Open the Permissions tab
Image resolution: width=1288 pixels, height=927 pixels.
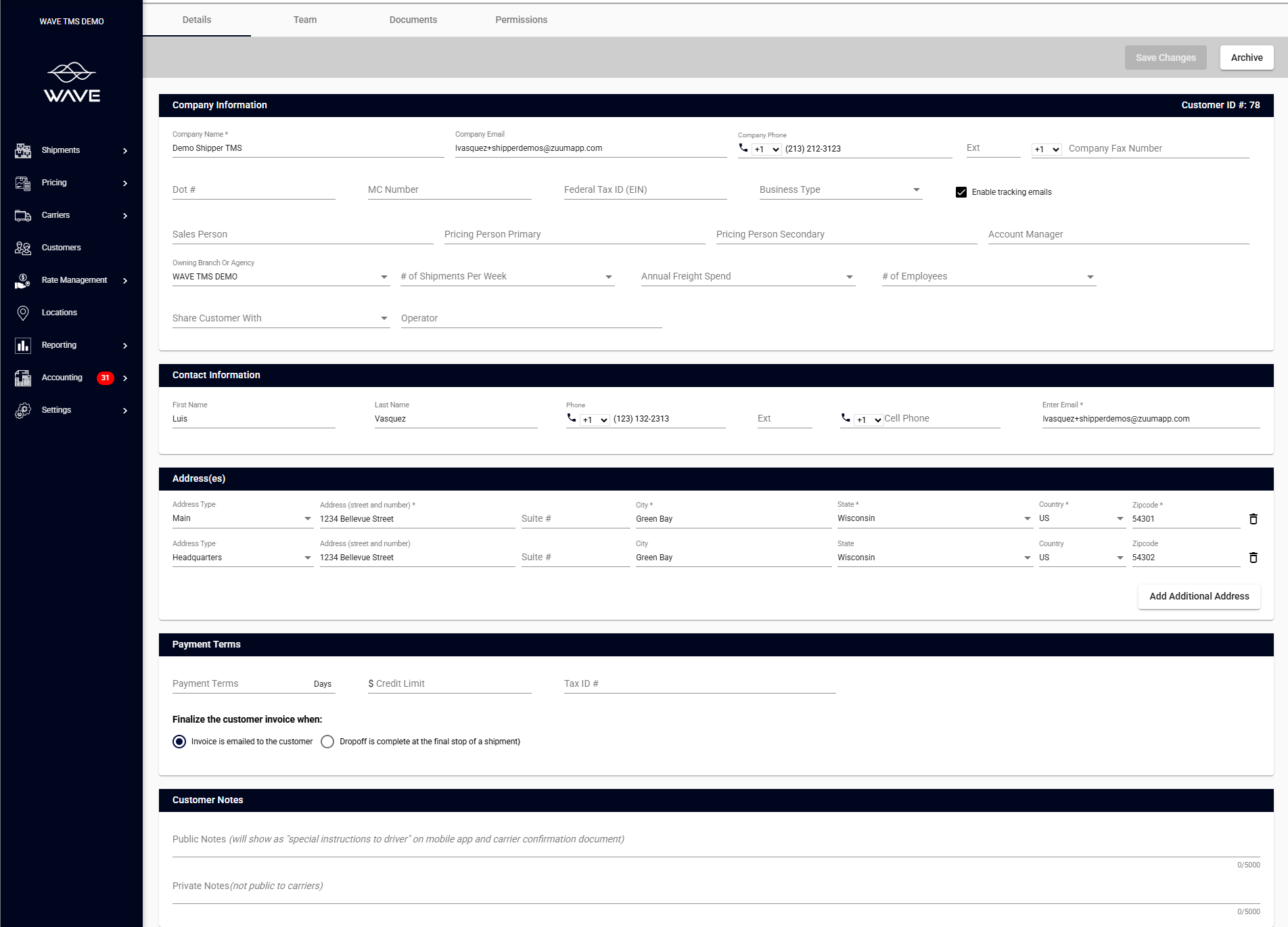(x=521, y=20)
